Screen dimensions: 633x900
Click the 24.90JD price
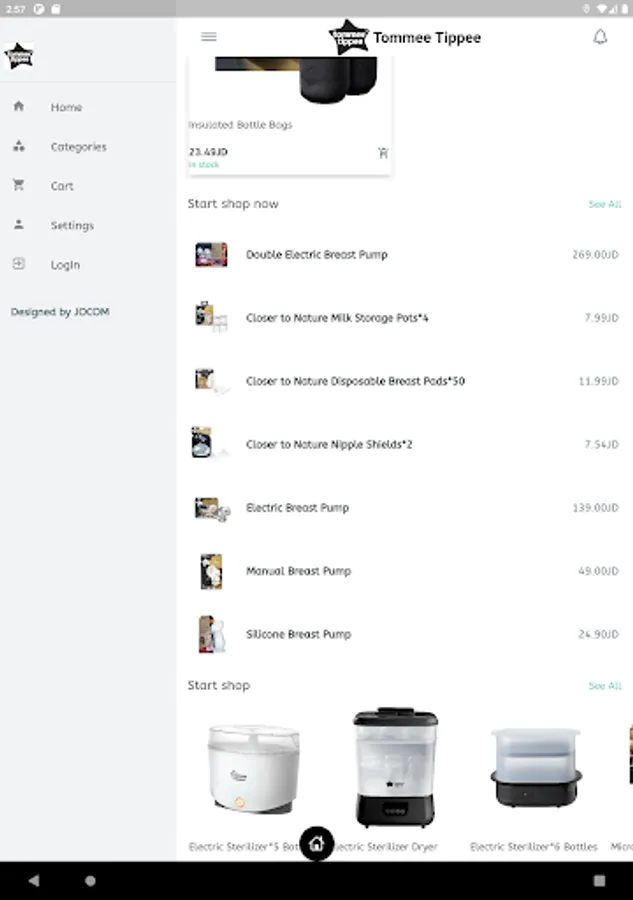(599, 634)
